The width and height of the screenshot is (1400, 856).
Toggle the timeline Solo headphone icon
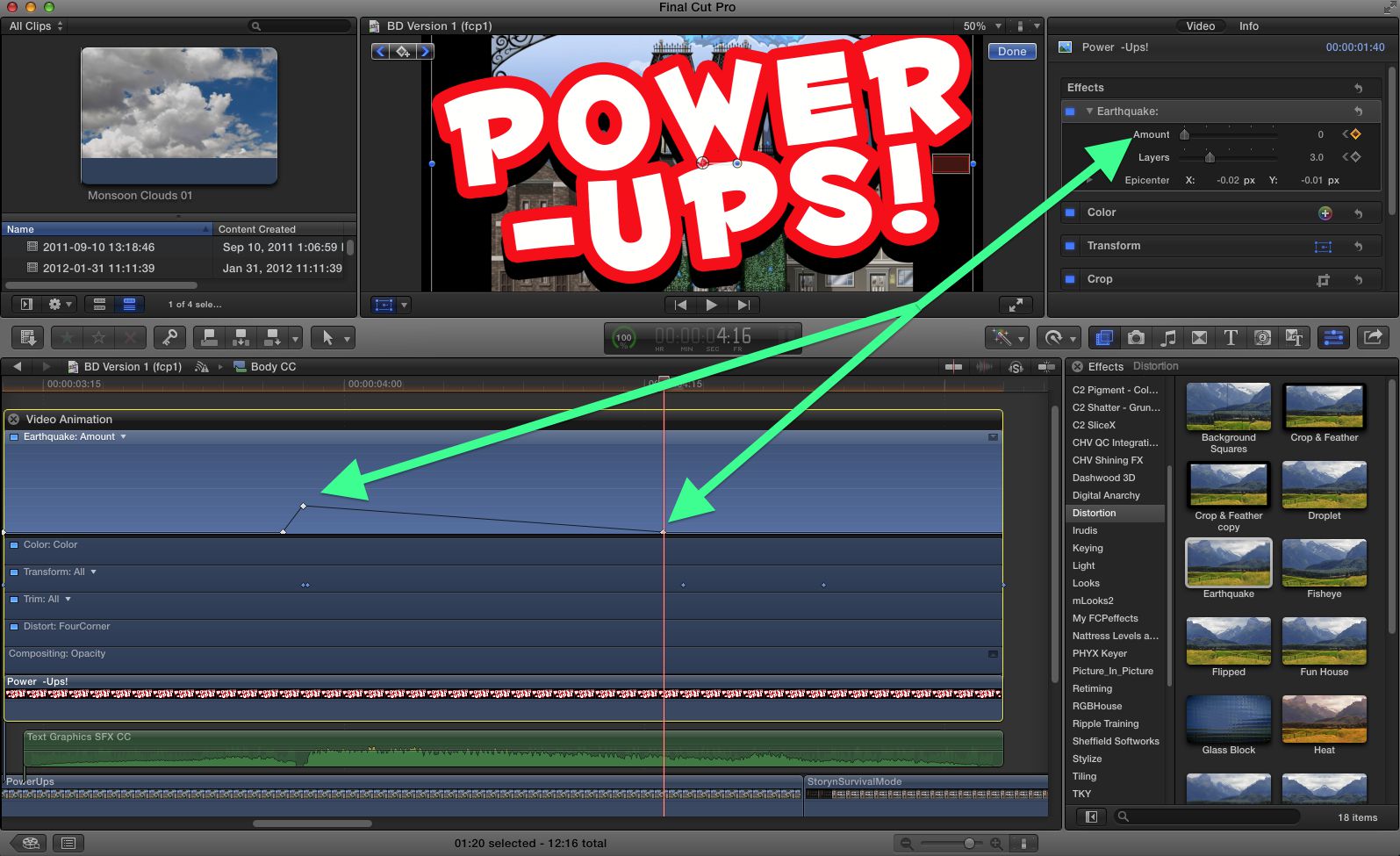click(1016, 367)
